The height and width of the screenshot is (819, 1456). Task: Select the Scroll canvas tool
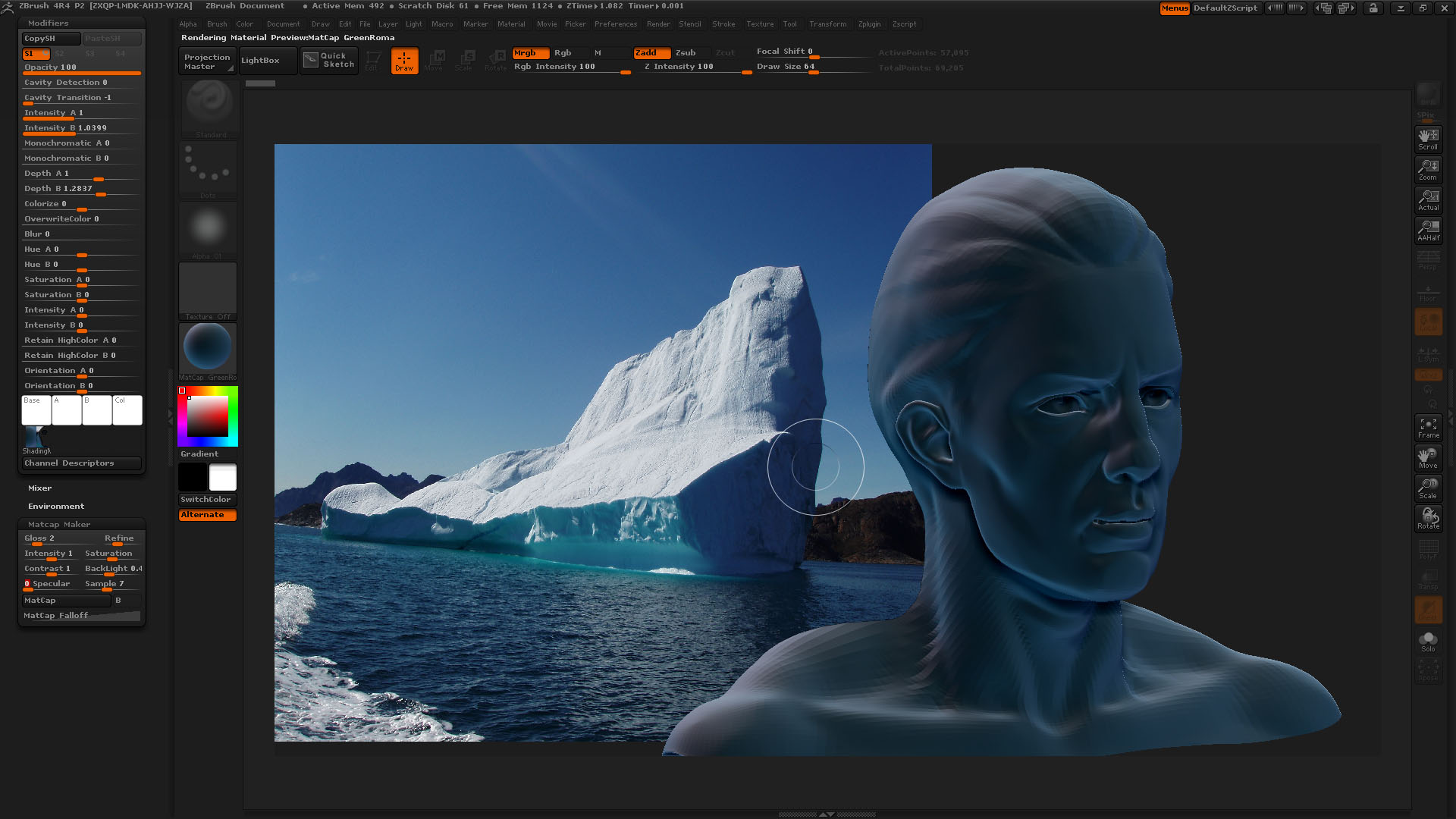pos(1428,140)
